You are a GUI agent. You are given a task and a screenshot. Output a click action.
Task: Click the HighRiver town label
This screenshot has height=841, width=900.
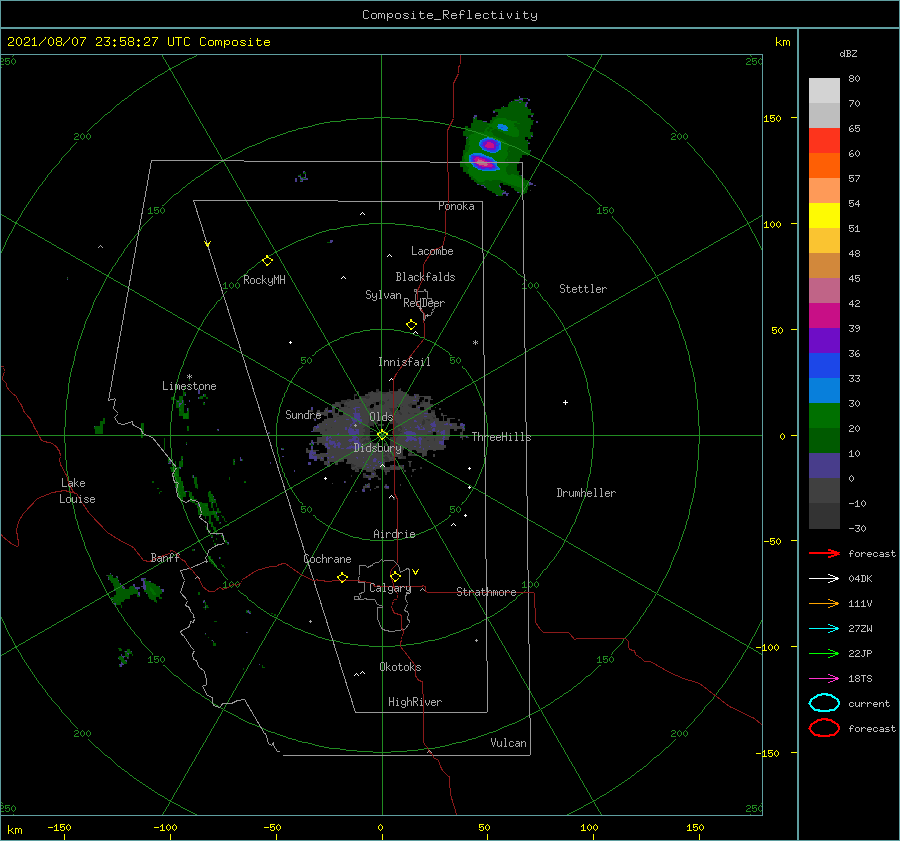(x=415, y=702)
